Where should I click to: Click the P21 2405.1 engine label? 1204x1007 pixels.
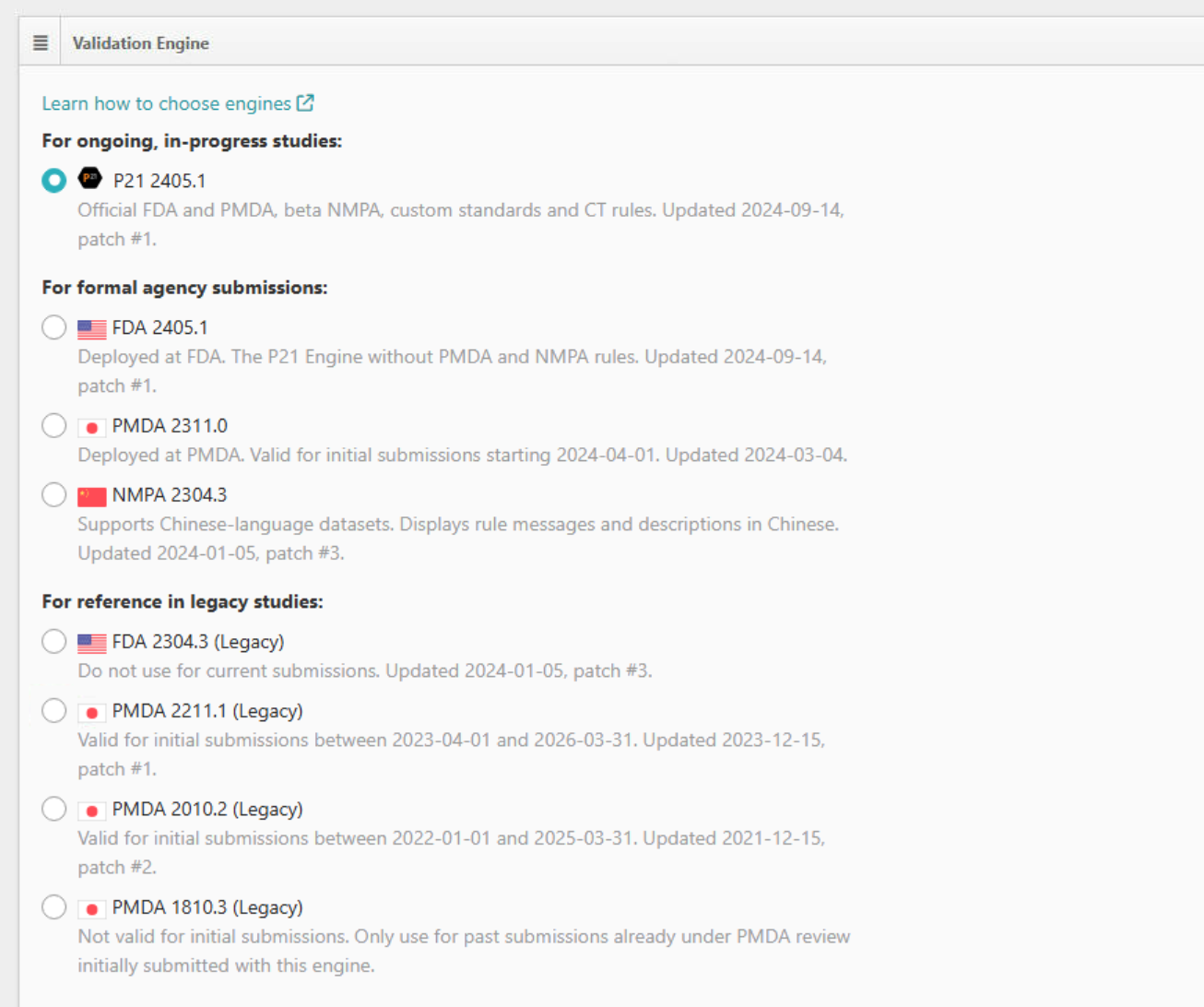click(x=159, y=181)
